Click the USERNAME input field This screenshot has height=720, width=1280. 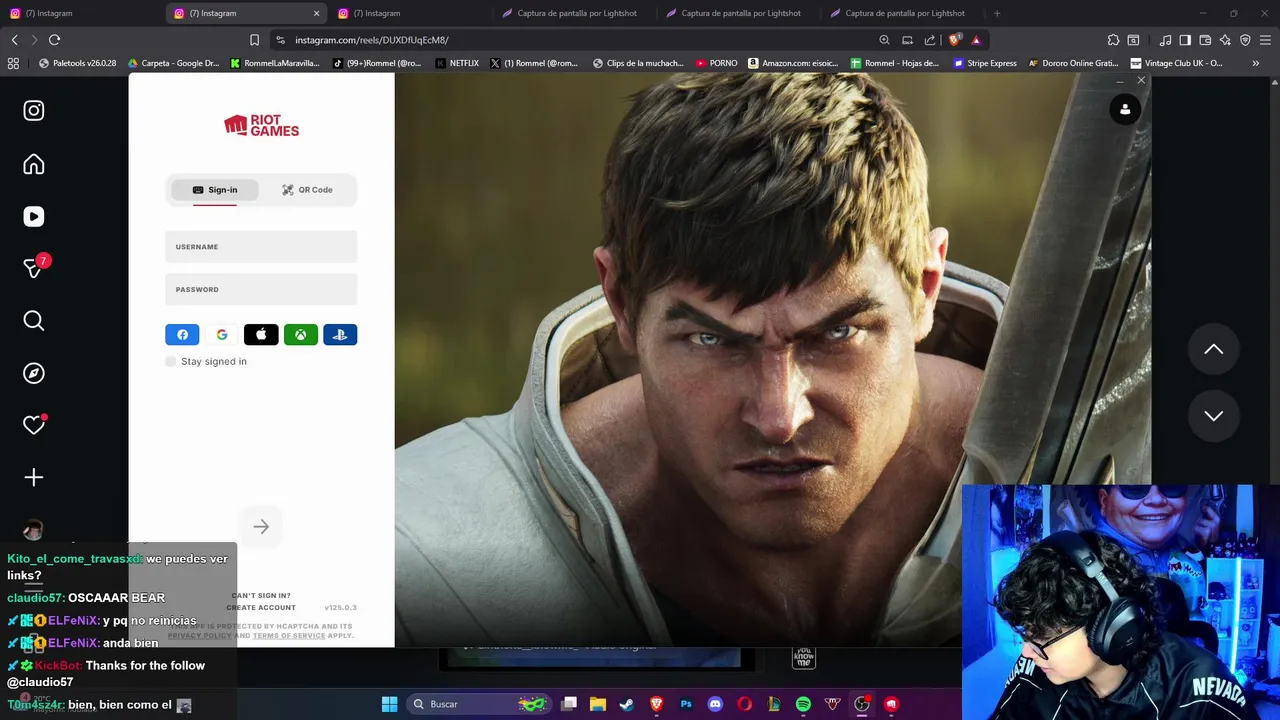click(x=261, y=247)
